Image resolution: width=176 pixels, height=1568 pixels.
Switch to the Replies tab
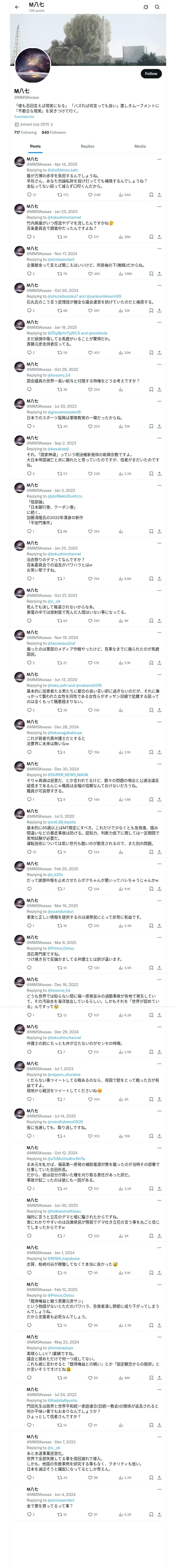87,146
